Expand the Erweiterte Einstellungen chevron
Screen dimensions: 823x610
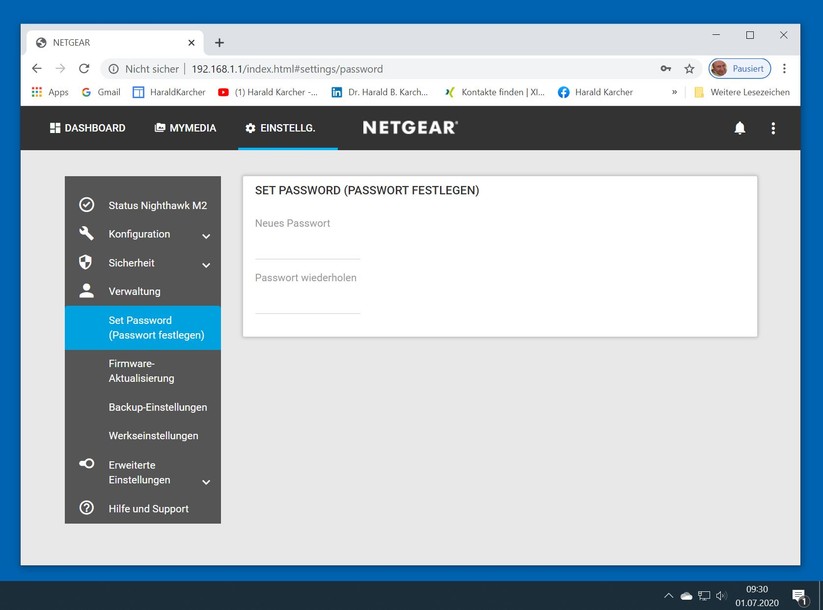point(206,482)
